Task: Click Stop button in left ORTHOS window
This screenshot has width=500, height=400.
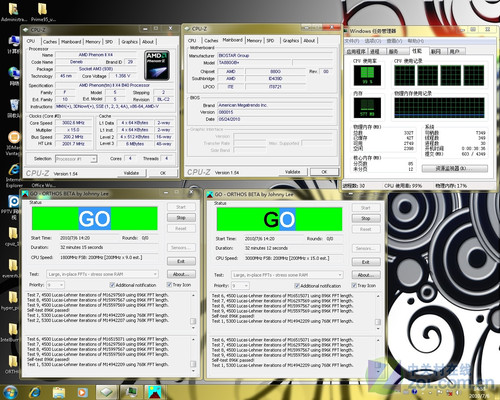Action: pos(181,218)
